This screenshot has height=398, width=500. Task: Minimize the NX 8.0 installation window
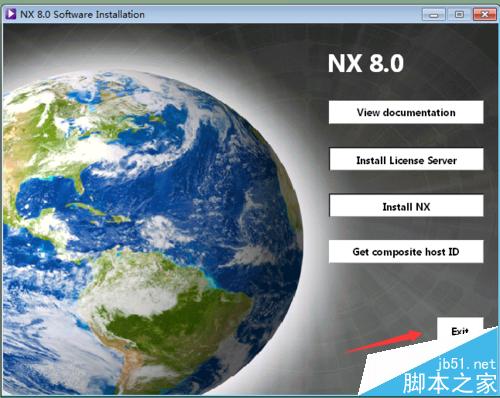434,14
